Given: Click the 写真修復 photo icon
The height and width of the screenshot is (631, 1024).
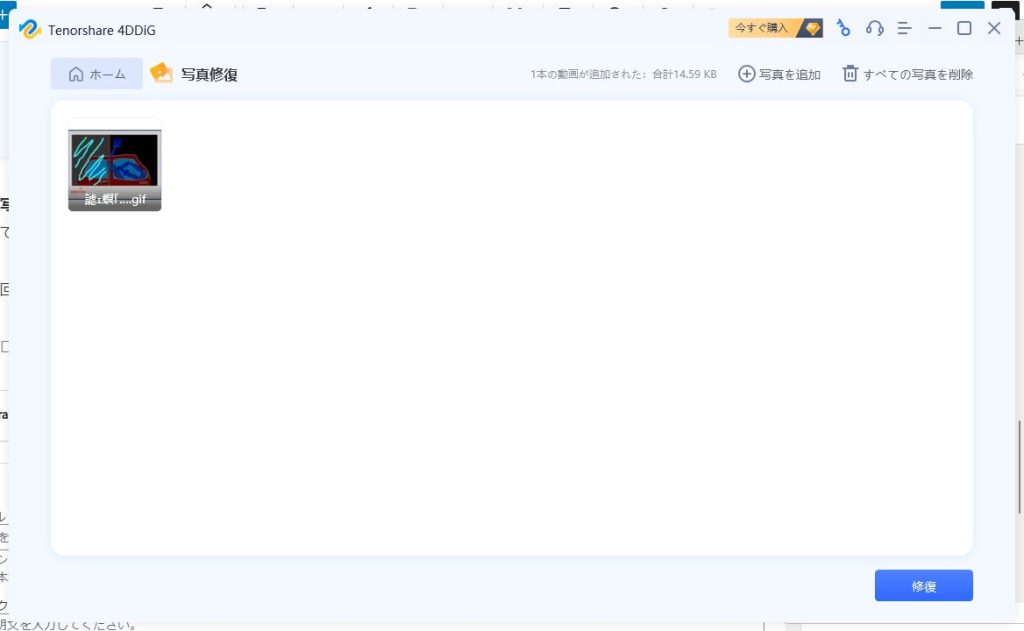Looking at the screenshot, I should click(x=161, y=73).
